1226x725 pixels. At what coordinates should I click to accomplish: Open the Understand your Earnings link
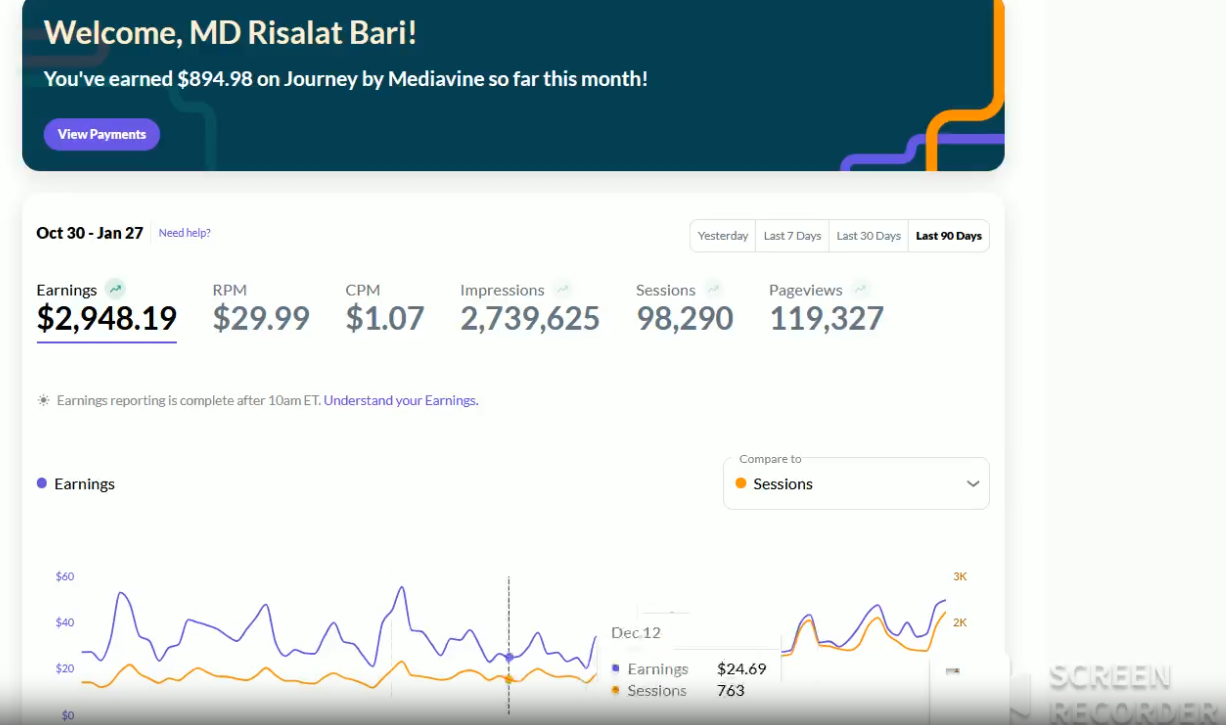tap(401, 400)
